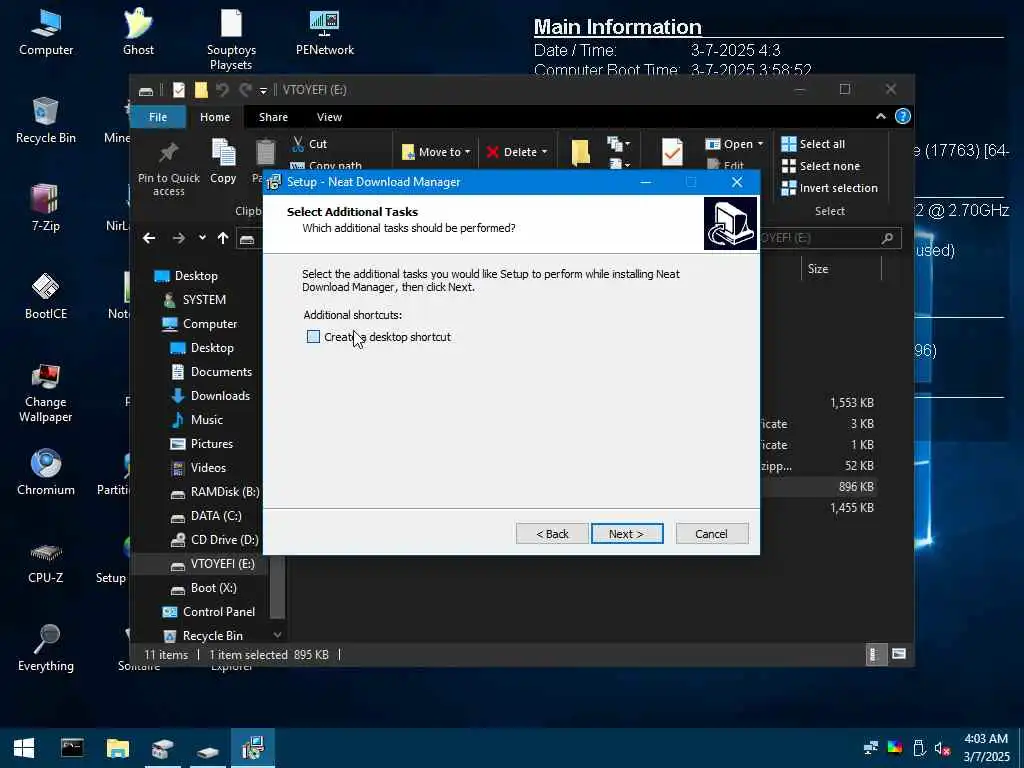Click volume muted tray icon
Image resolution: width=1024 pixels, height=768 pixels.
(942, 748)
